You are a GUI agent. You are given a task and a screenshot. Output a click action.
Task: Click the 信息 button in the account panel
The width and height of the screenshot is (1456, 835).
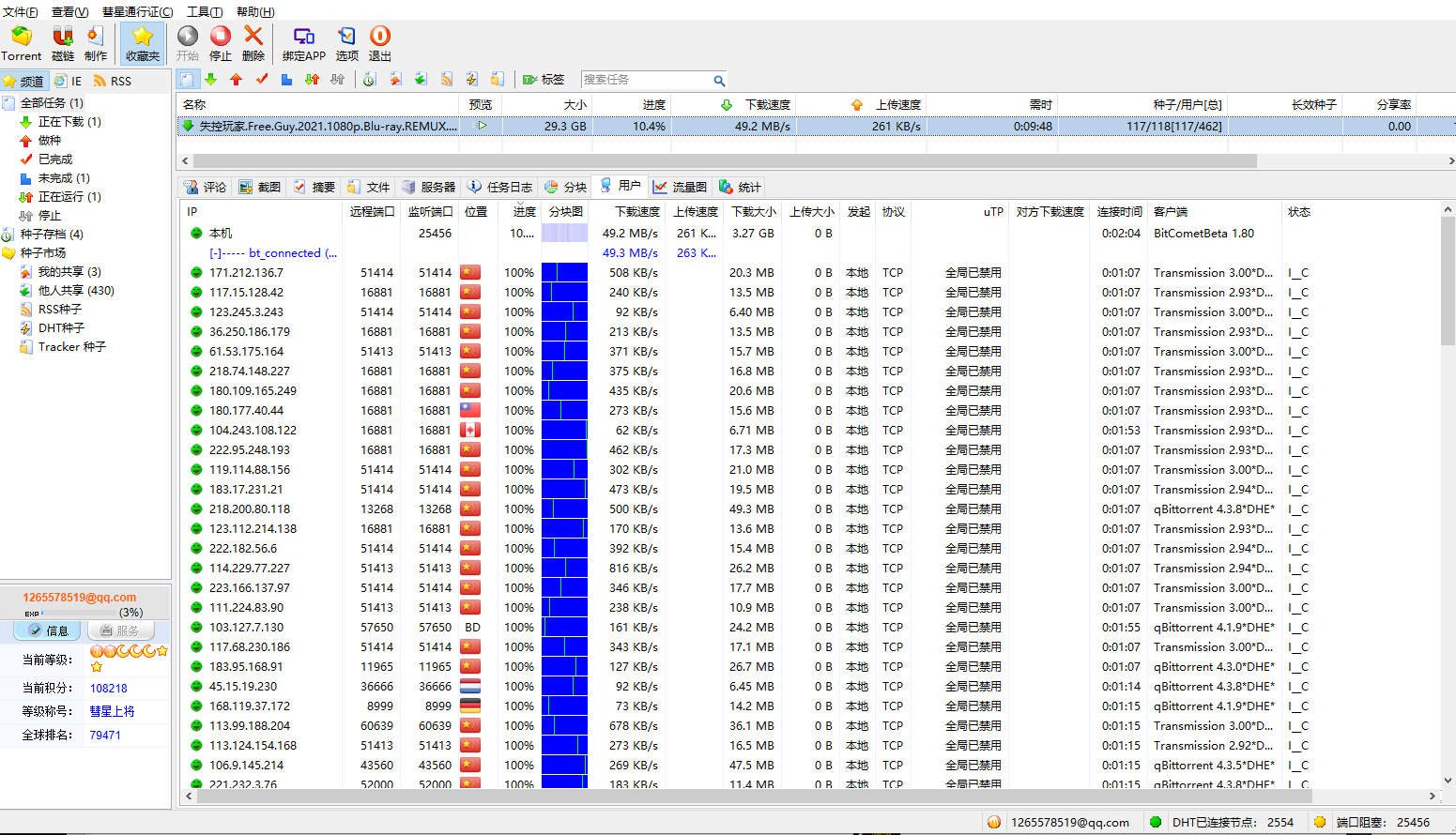48,630
